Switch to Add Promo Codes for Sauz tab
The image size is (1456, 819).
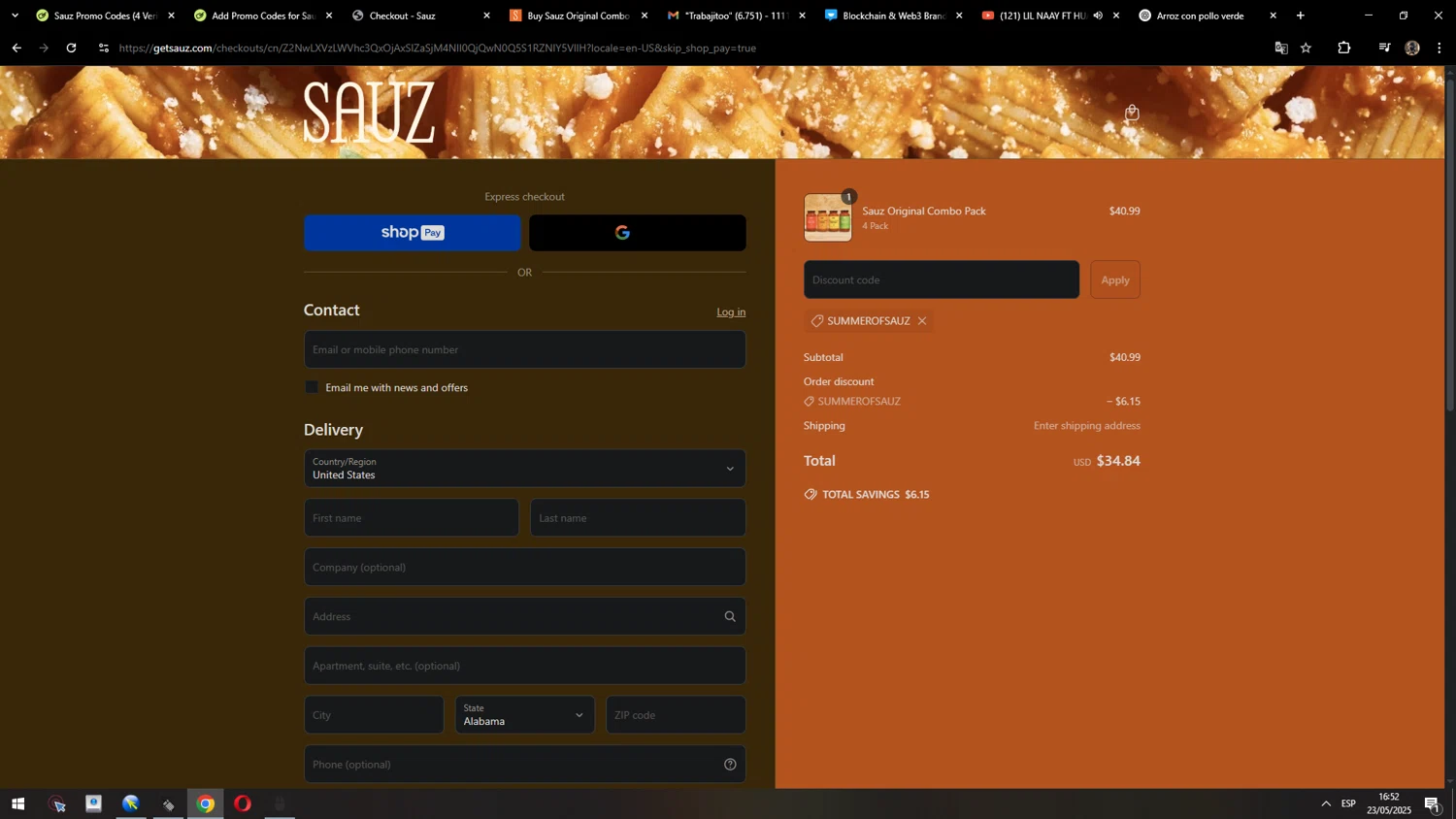tap(263, 16)
